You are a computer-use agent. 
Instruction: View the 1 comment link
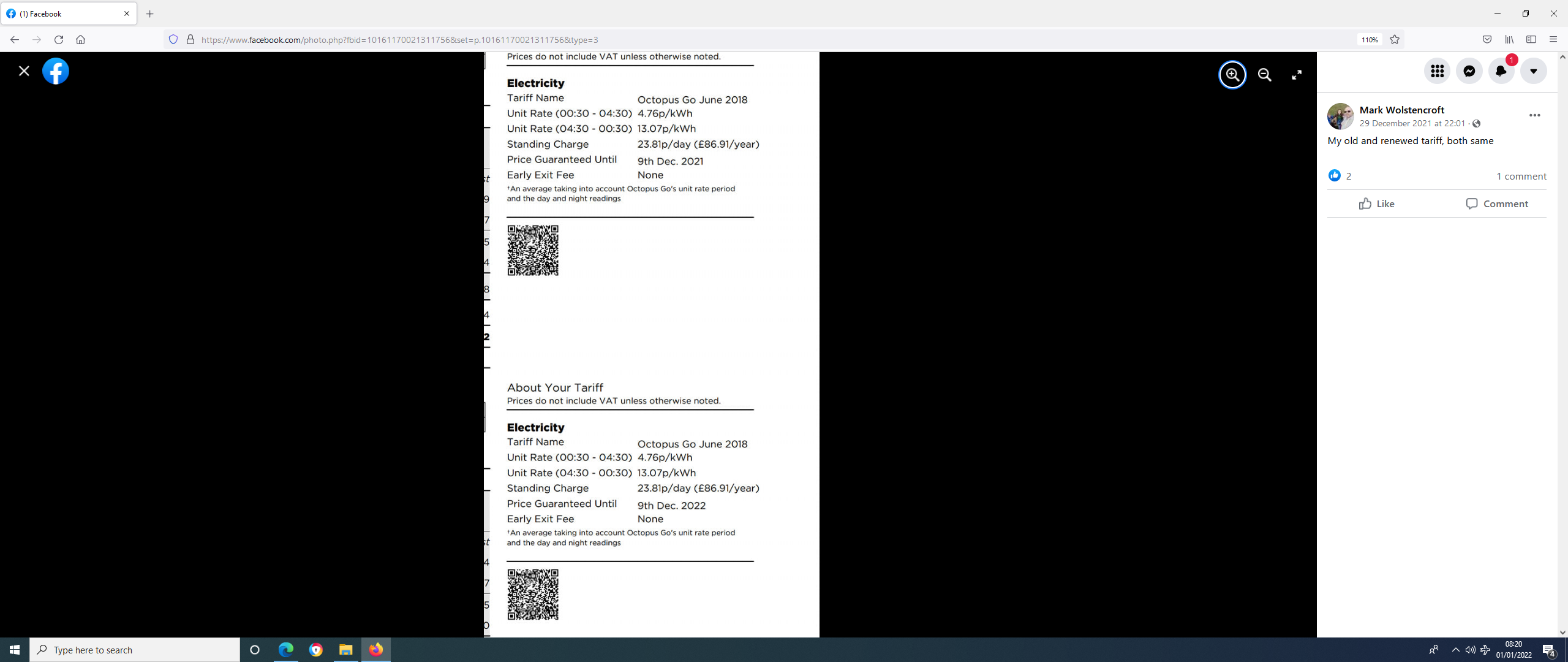tap(1521, 176)
